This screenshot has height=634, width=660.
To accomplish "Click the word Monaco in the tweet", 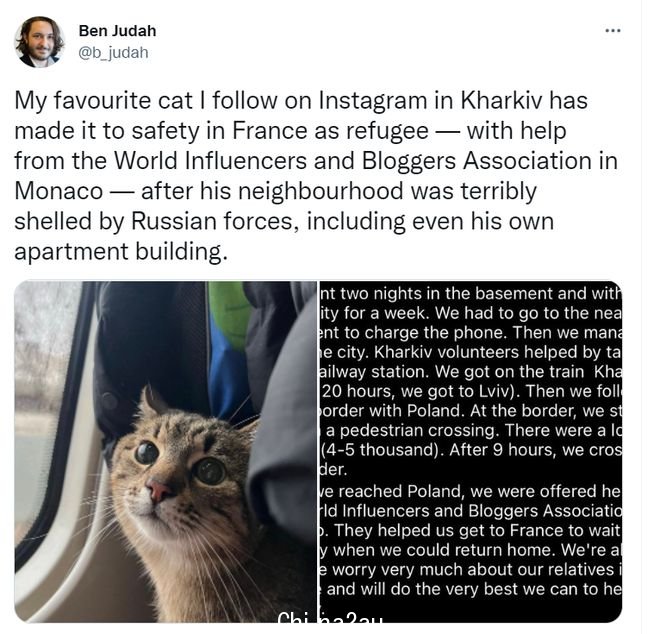I will click(x=59, y=191).
